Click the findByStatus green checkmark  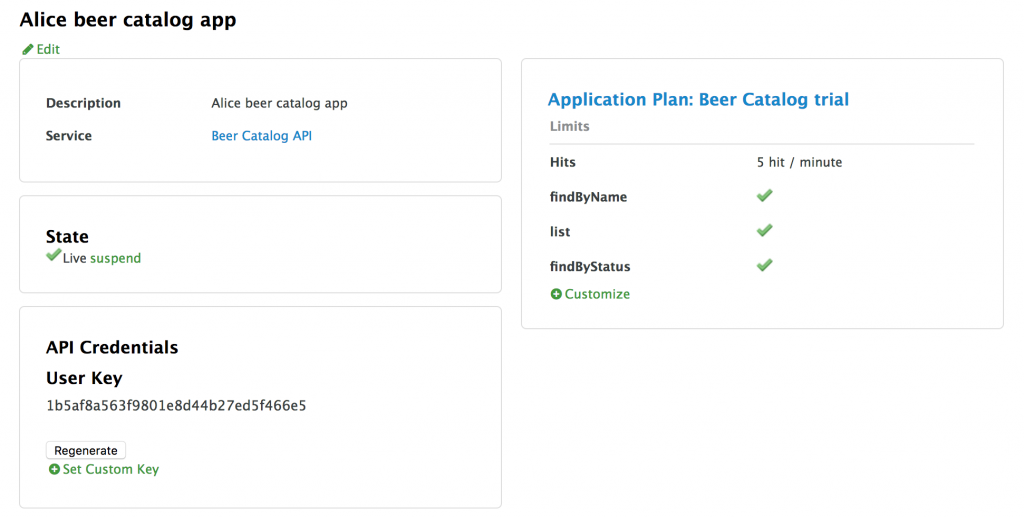click(x=764, y=266)
